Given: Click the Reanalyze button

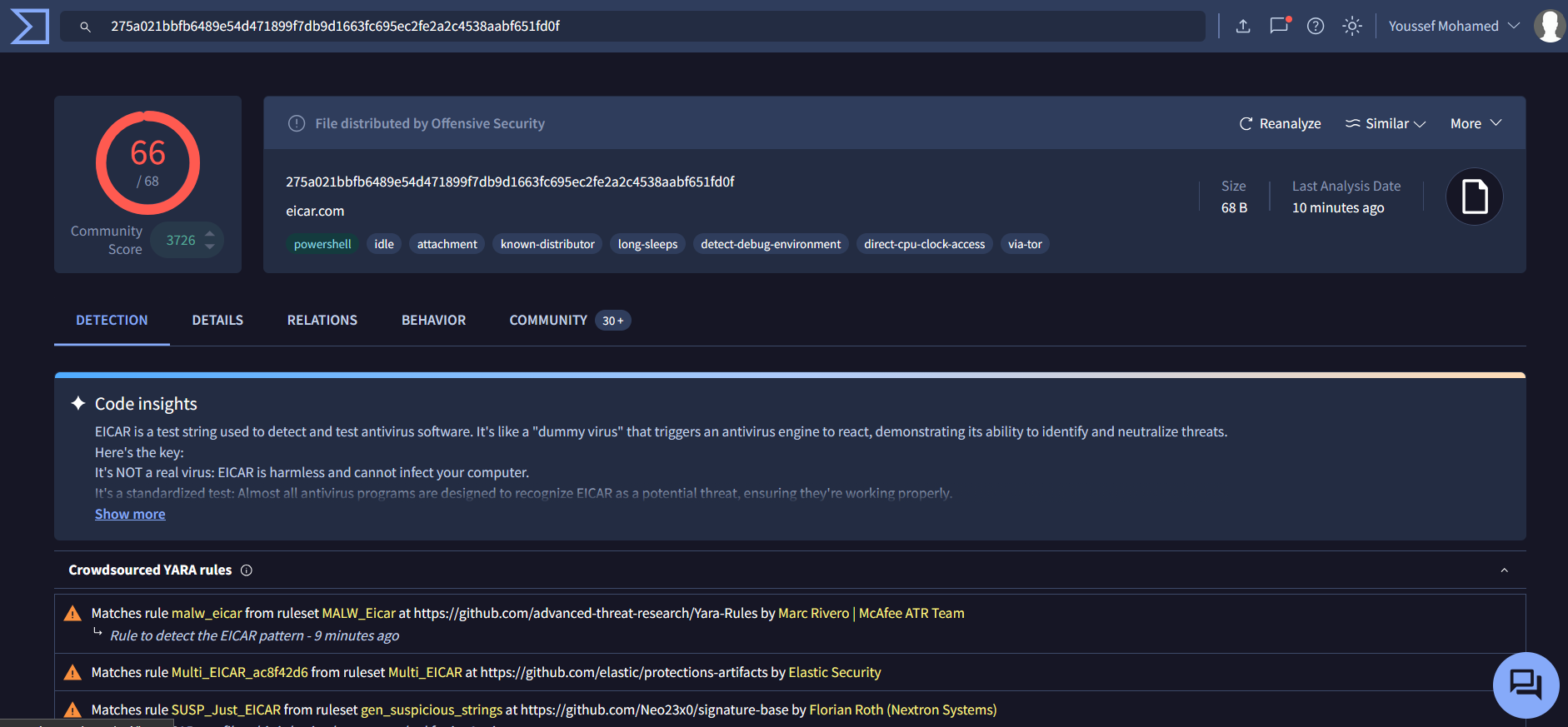Looking at the screenshot, I should (1280, 123).
